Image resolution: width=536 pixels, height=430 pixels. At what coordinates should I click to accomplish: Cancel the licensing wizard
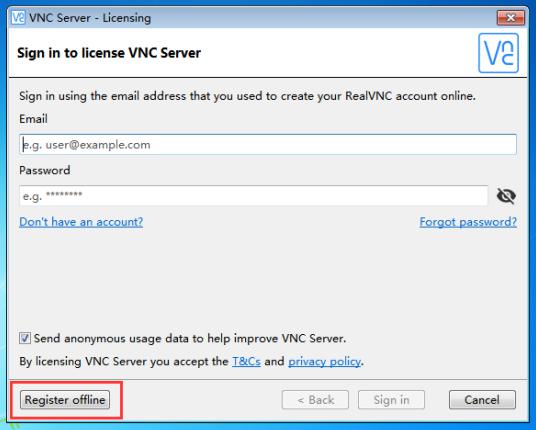coord(482,400)
